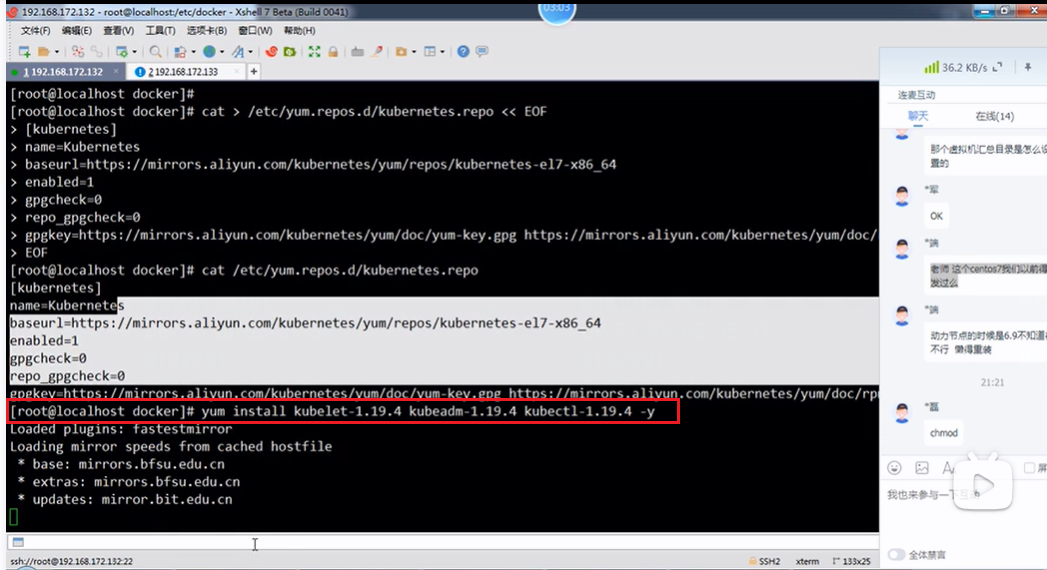Viewport: 1047px width, 570px height.
Task: Expand the globe encoding dropdown arrow
Action: (x=222, y=52)
